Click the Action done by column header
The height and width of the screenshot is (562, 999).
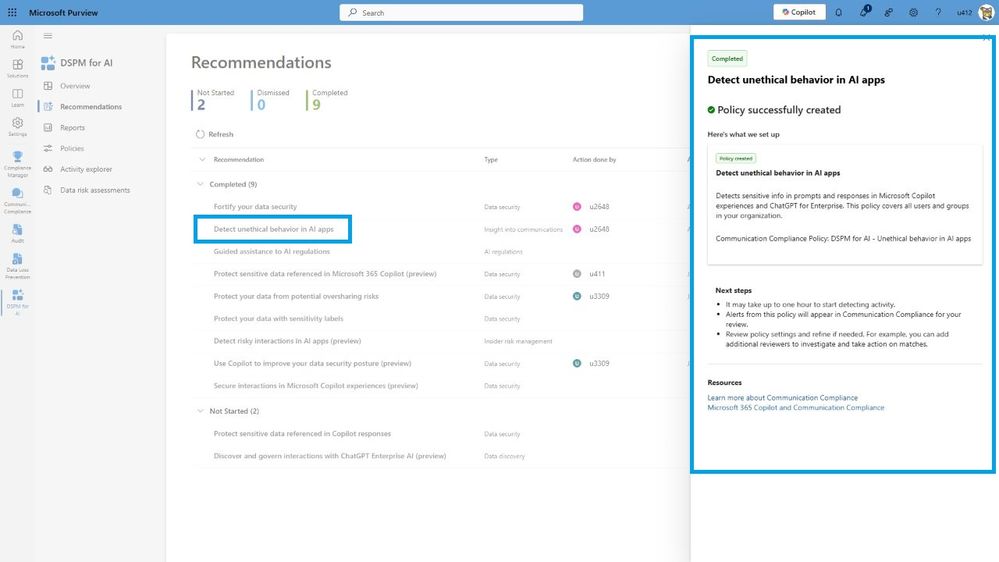pyautogui.click(x=594, y=160)
